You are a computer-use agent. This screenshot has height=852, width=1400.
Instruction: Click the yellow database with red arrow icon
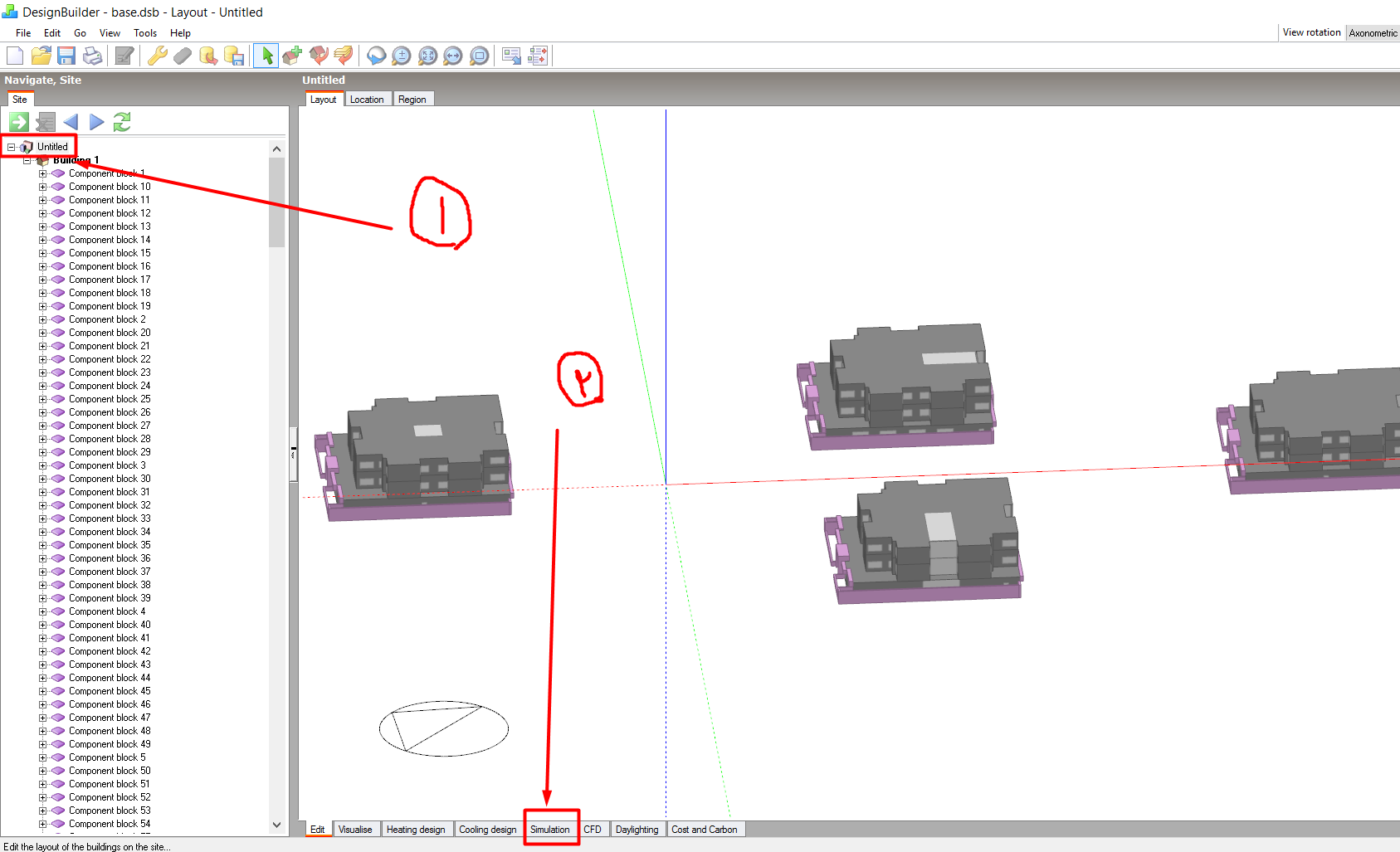coord(208,56)
